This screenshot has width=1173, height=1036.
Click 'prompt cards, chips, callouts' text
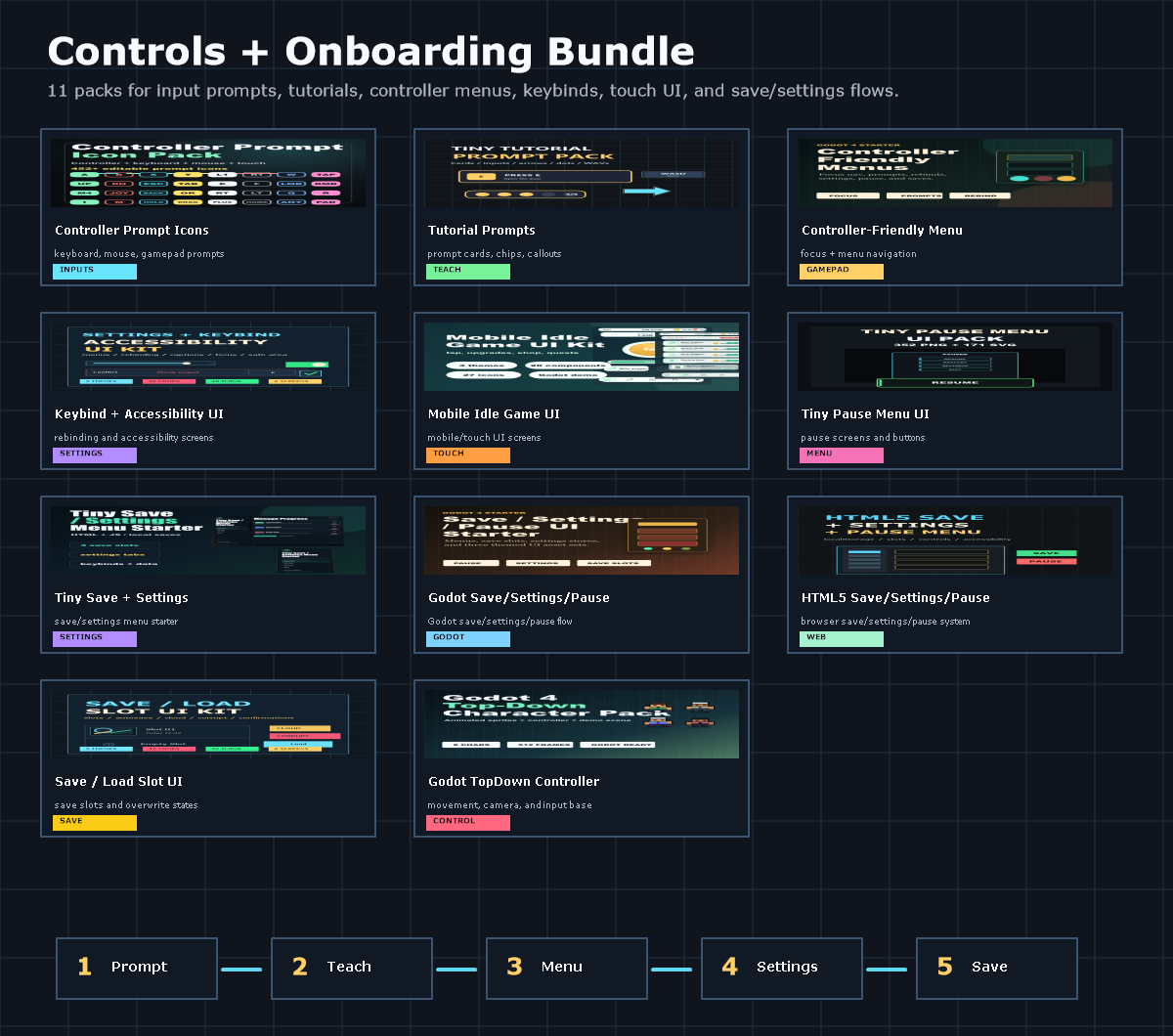pos(495,254)
